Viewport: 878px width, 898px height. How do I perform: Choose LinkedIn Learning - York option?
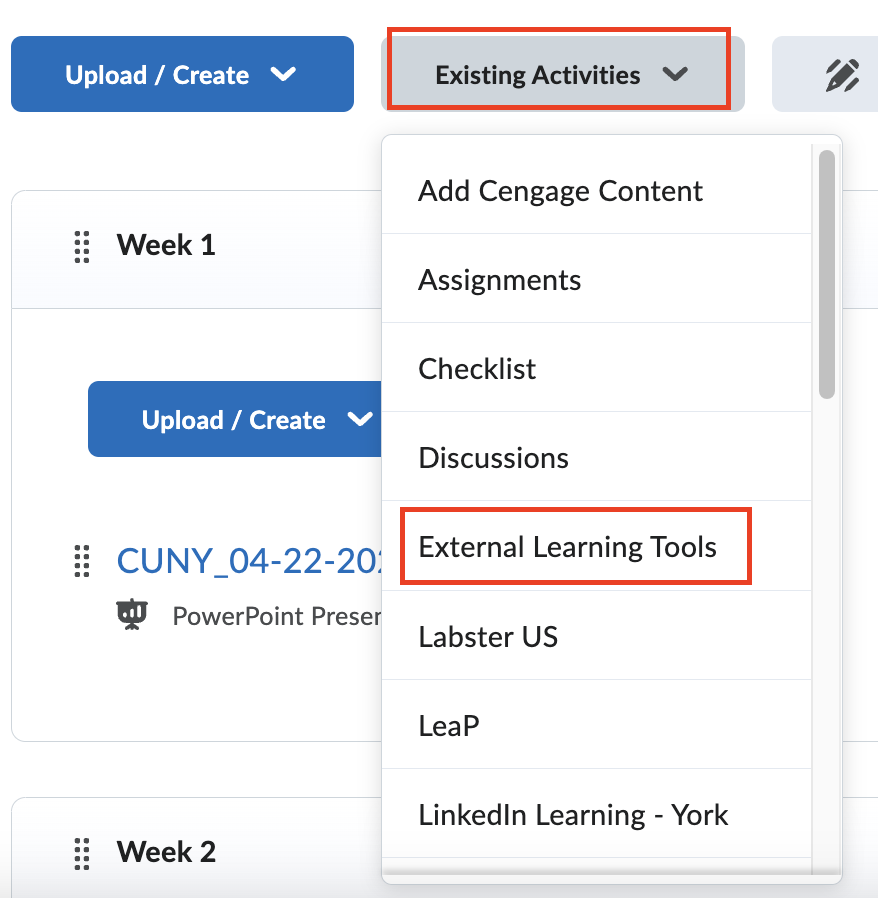[573, 814]
